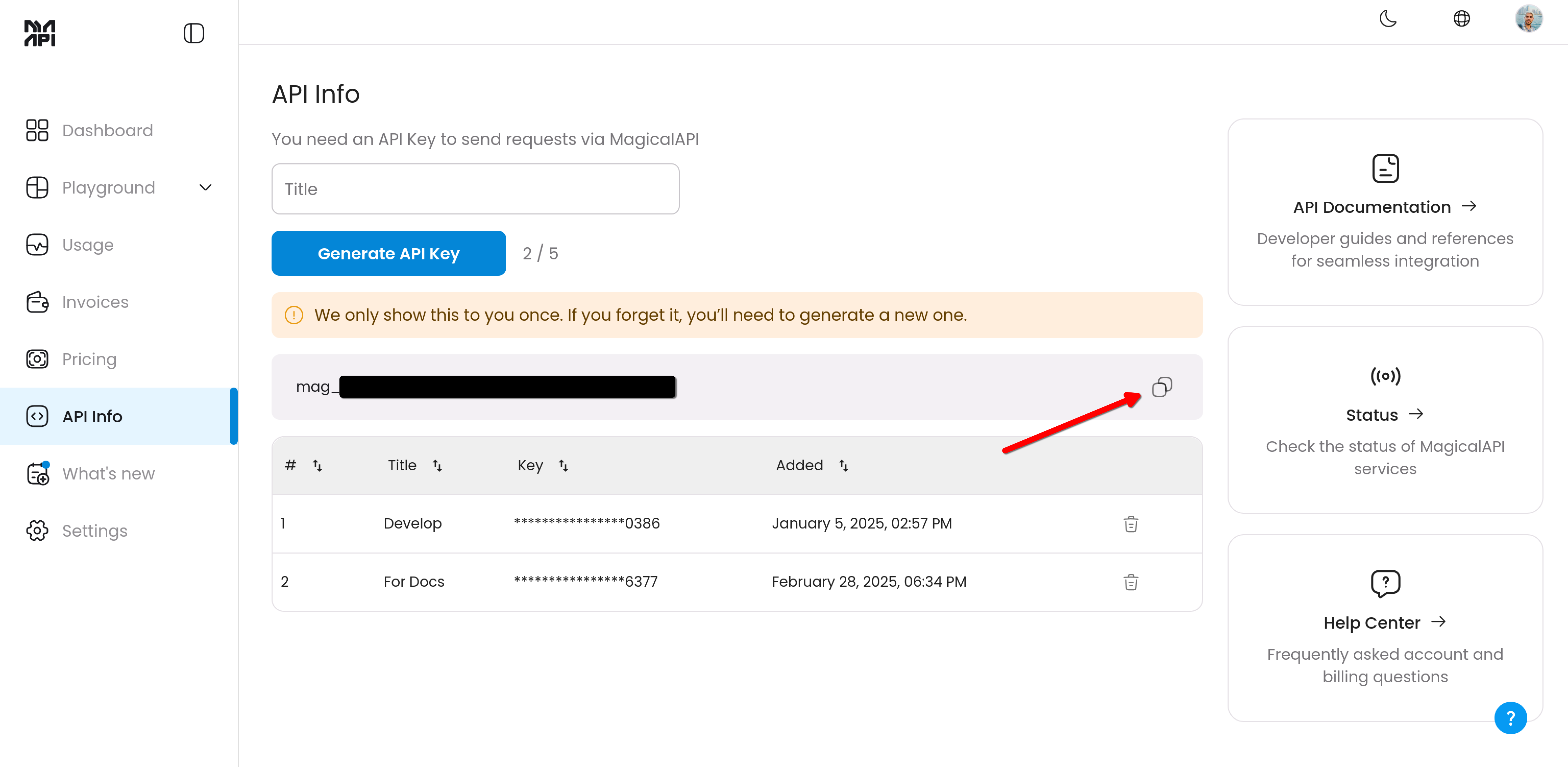The image size is (1568, 768).
Task: Delete the Develop API key
Action: (x=1131, y=524)
